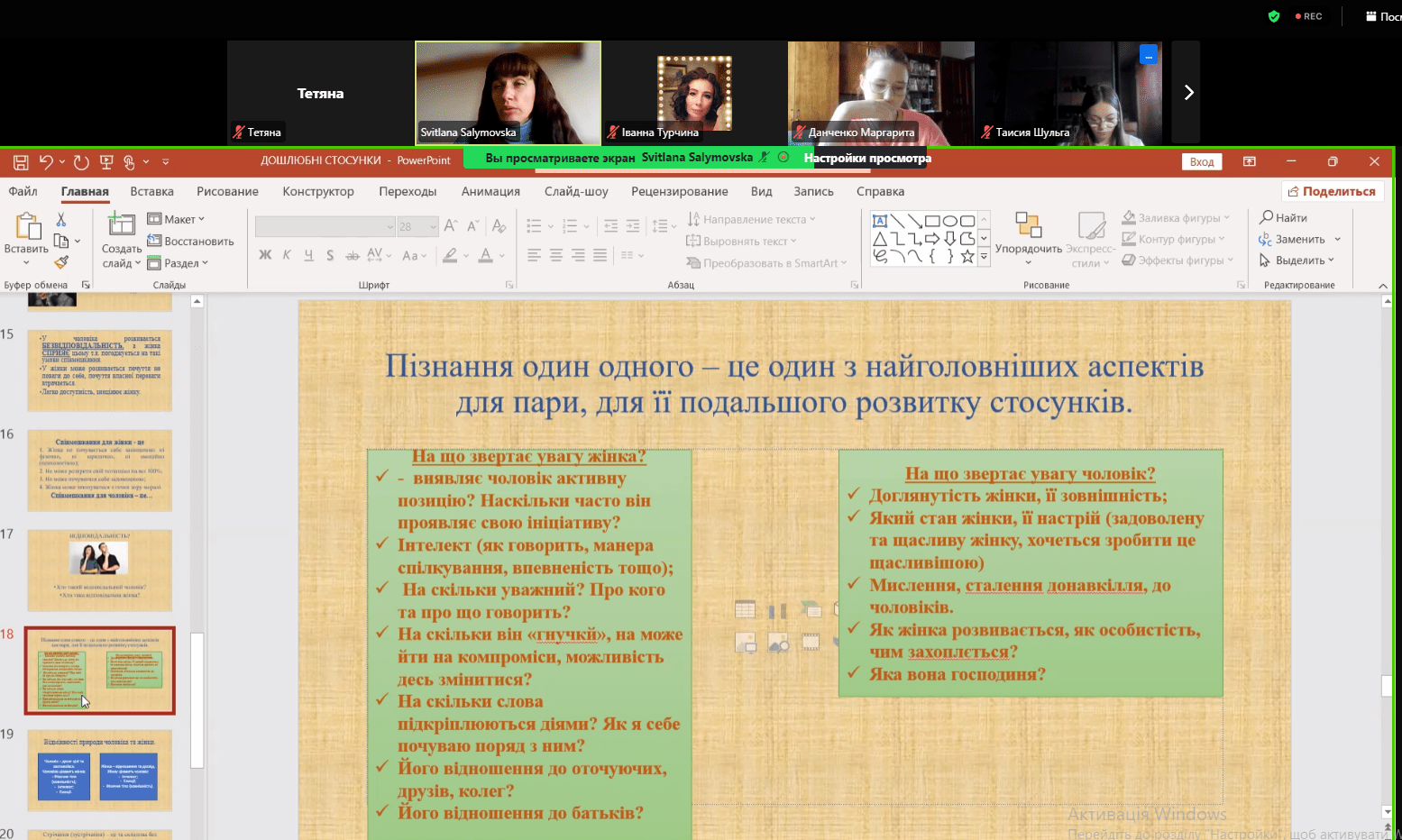Undo the last action with the Undo arrow
The height and width of the screenshot is (840, 1402).
[46, 162]
